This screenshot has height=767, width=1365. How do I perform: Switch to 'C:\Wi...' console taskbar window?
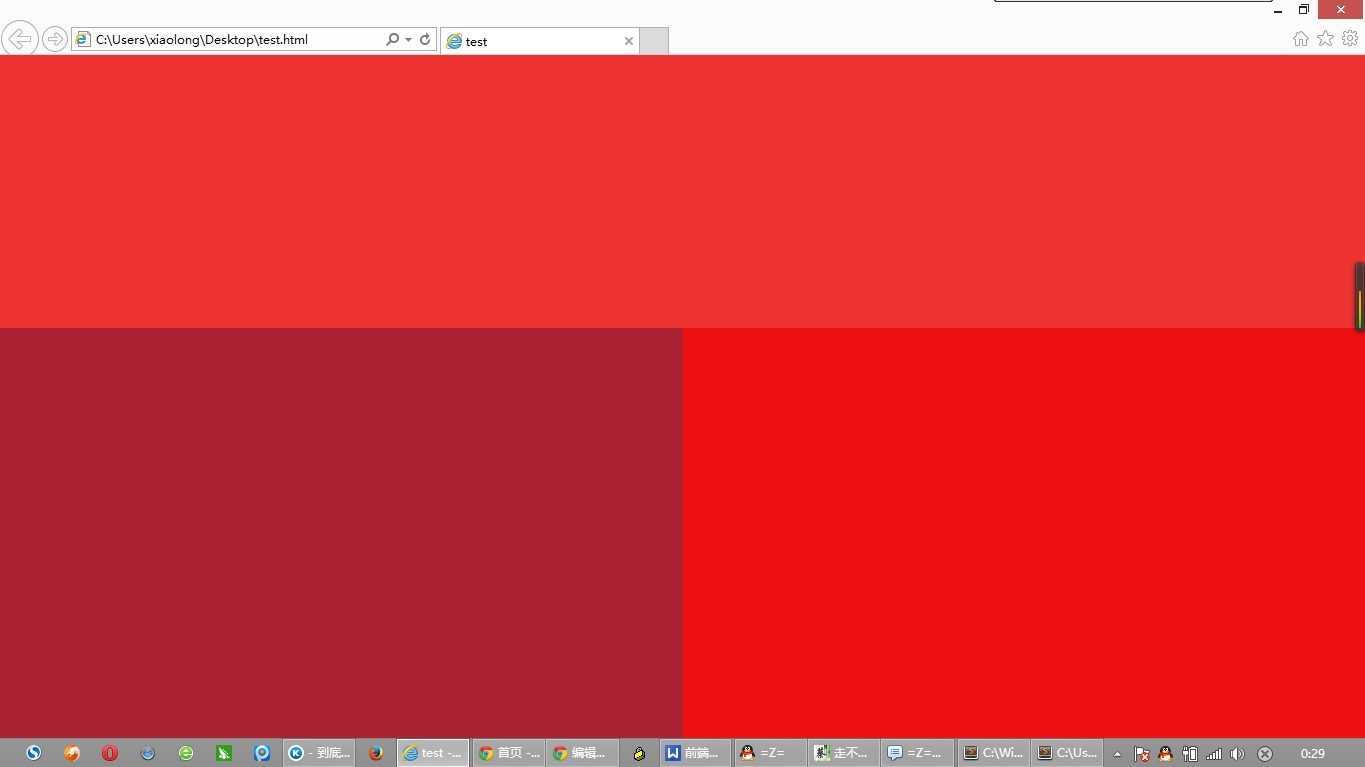point(993,753)
